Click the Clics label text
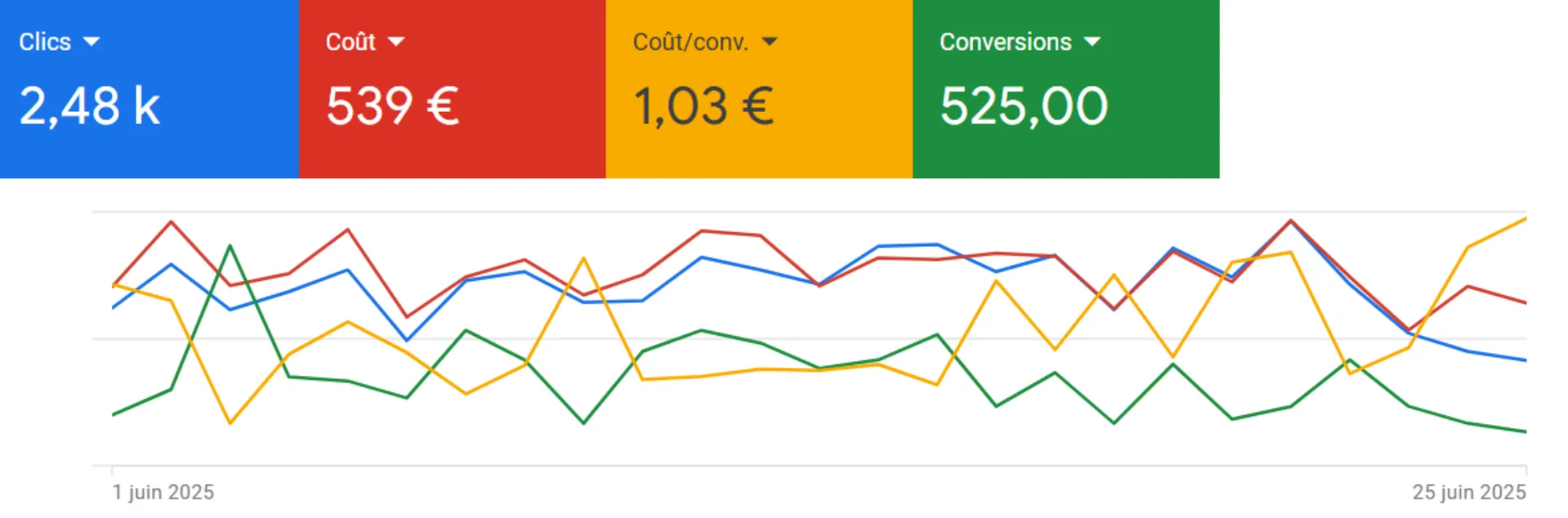Screen dimensions: 1568x518 pos(45,42)
